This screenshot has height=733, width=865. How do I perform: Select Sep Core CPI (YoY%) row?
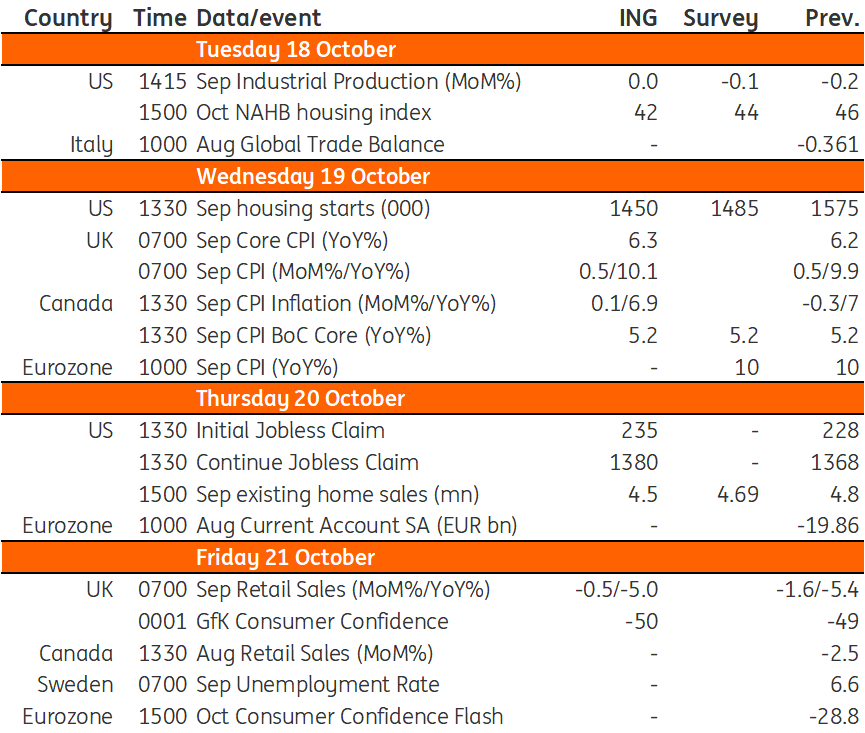point(432,241)
